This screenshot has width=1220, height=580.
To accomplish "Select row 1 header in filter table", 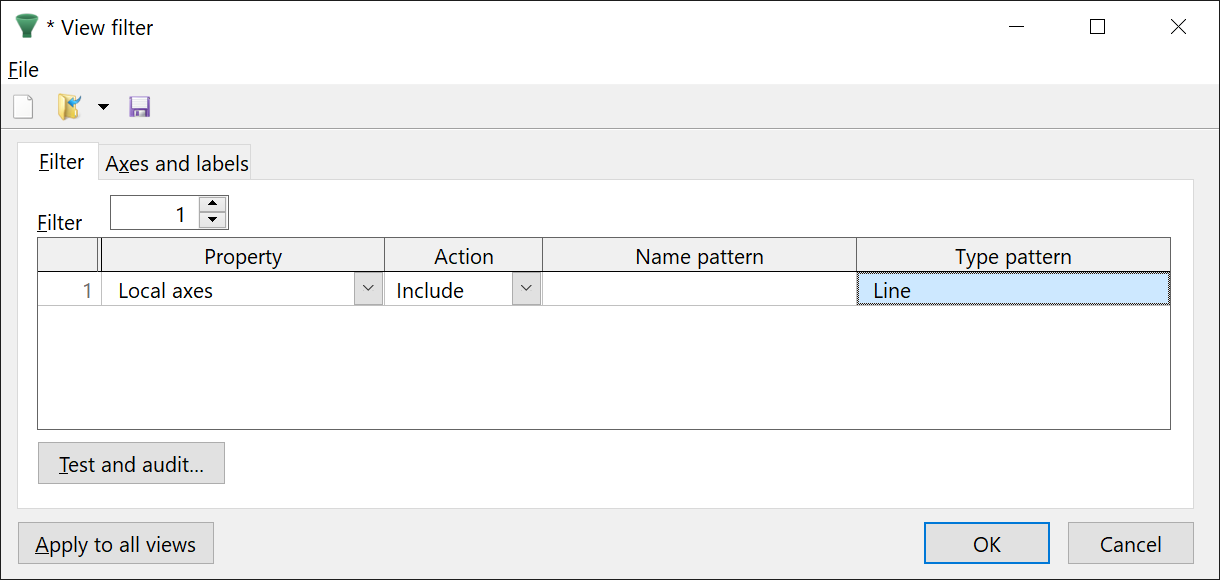I will point(68,290).
